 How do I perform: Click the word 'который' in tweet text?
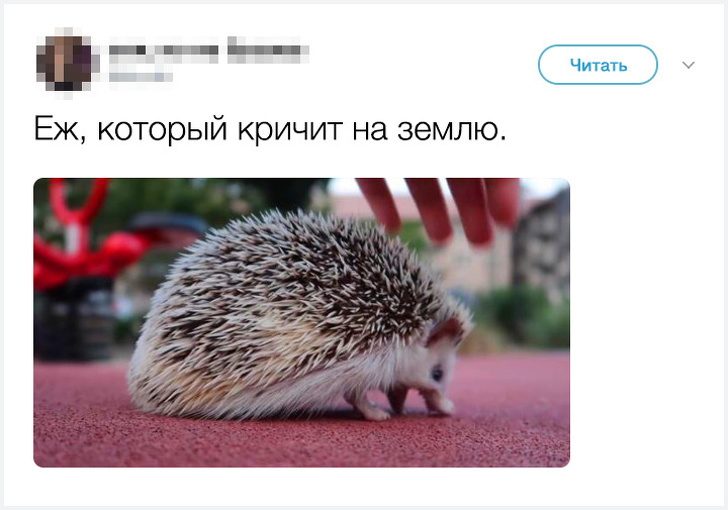pyautogui.click(x=162, y=129)
